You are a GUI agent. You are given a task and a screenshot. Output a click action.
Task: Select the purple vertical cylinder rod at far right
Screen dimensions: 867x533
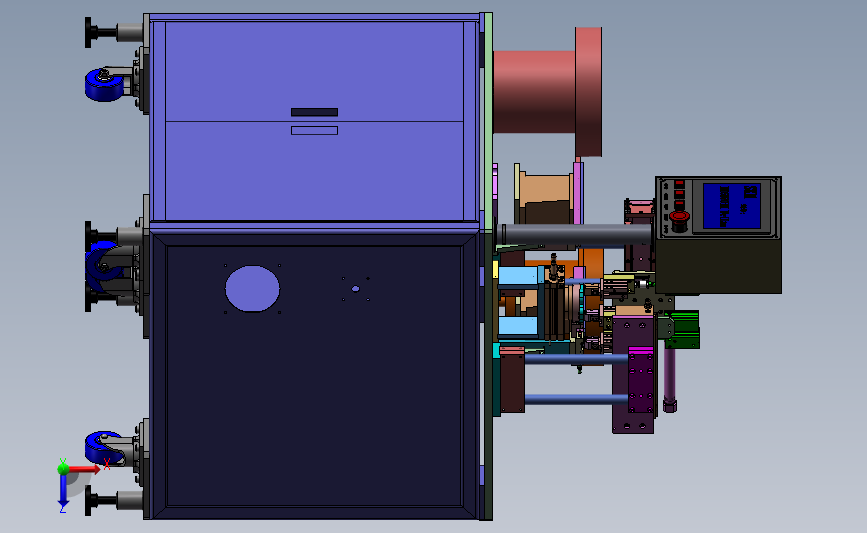coord(670,380)
